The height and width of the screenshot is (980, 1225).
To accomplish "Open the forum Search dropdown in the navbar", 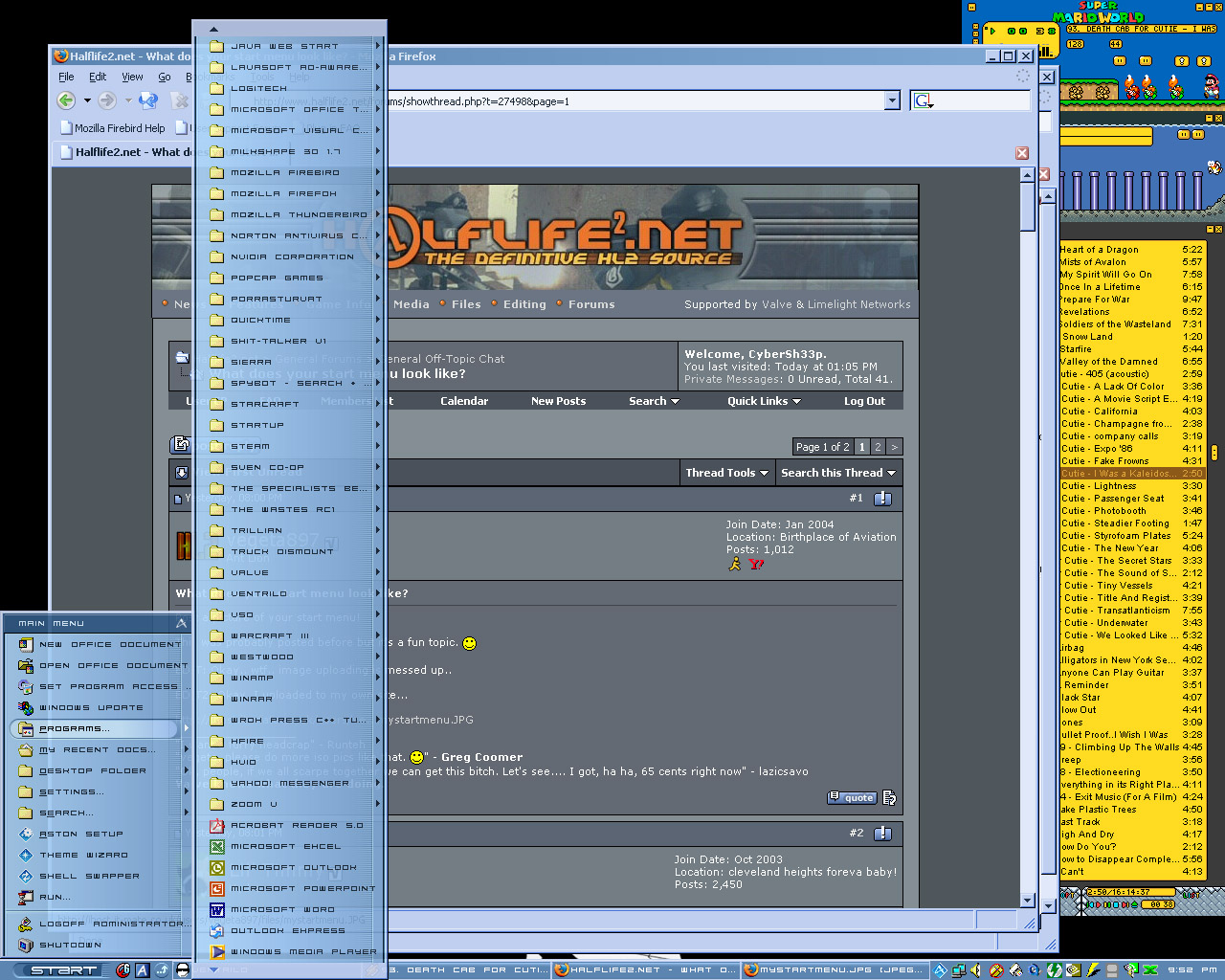I will tap(654, 401).
